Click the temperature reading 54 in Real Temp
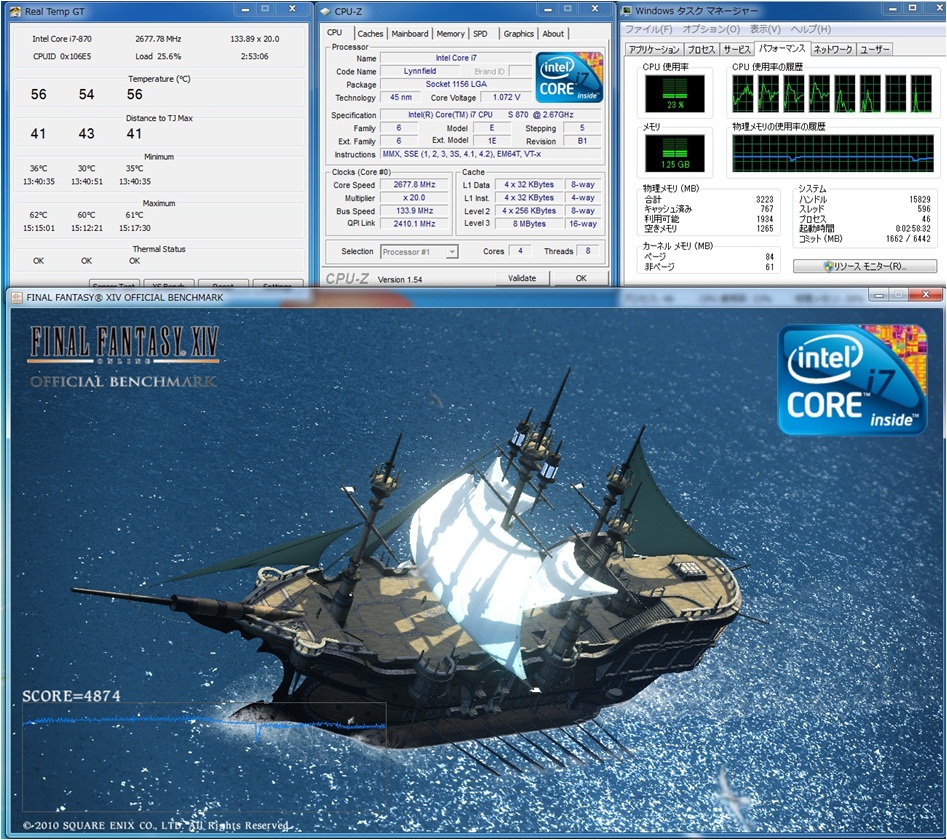This screenshot has height=840, width=947. point(86,94)
